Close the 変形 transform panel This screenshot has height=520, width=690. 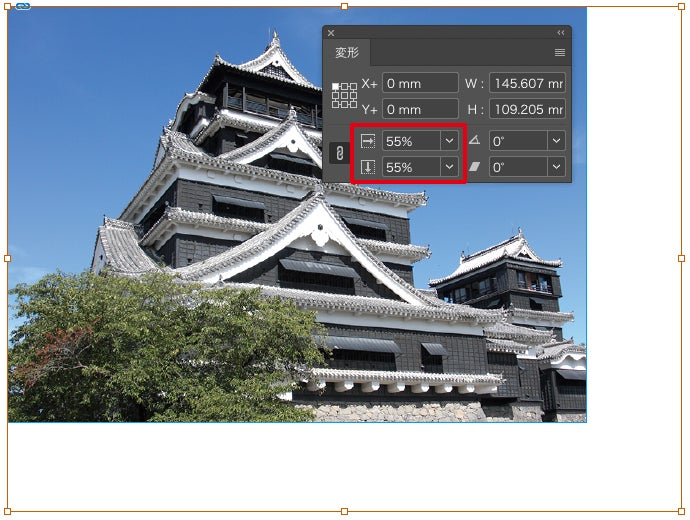click(331, 33)
